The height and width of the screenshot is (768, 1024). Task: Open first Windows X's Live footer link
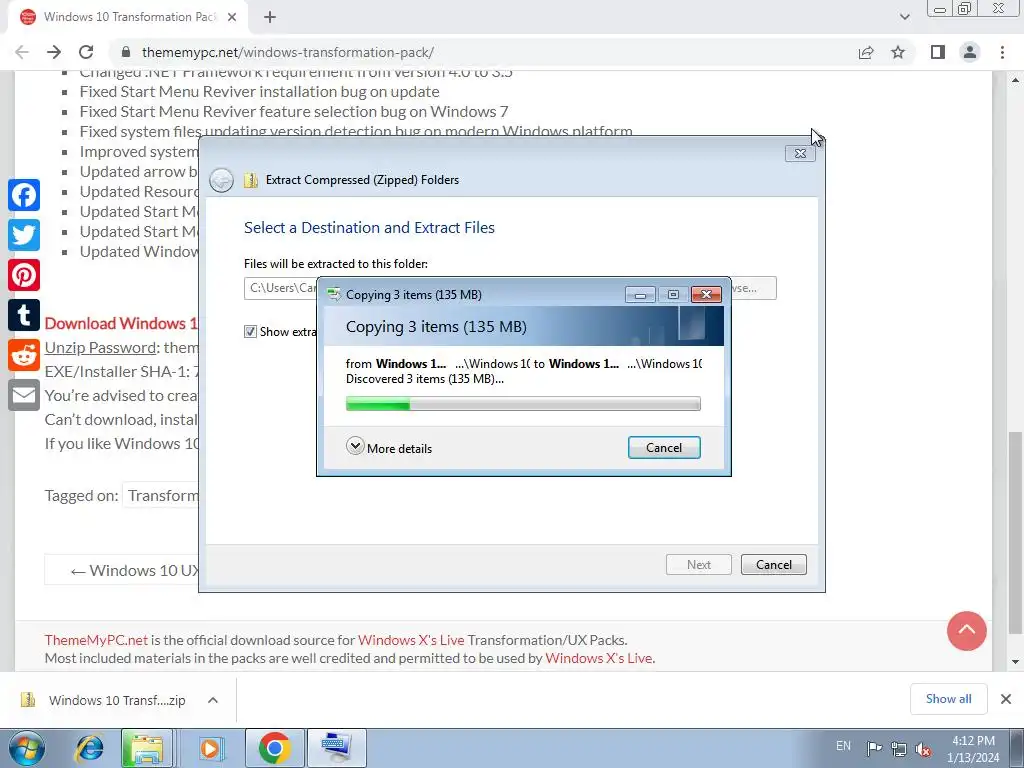pyautogui.click(x=411, y=640)
